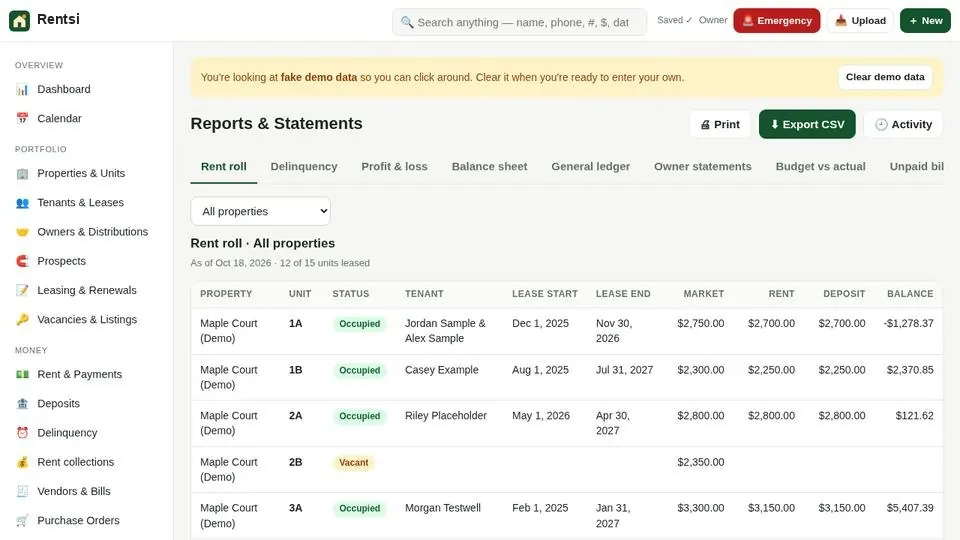Screen dimensions: 960x540
Task: Click the Saved status indicator
Action: tap(674, 20)
